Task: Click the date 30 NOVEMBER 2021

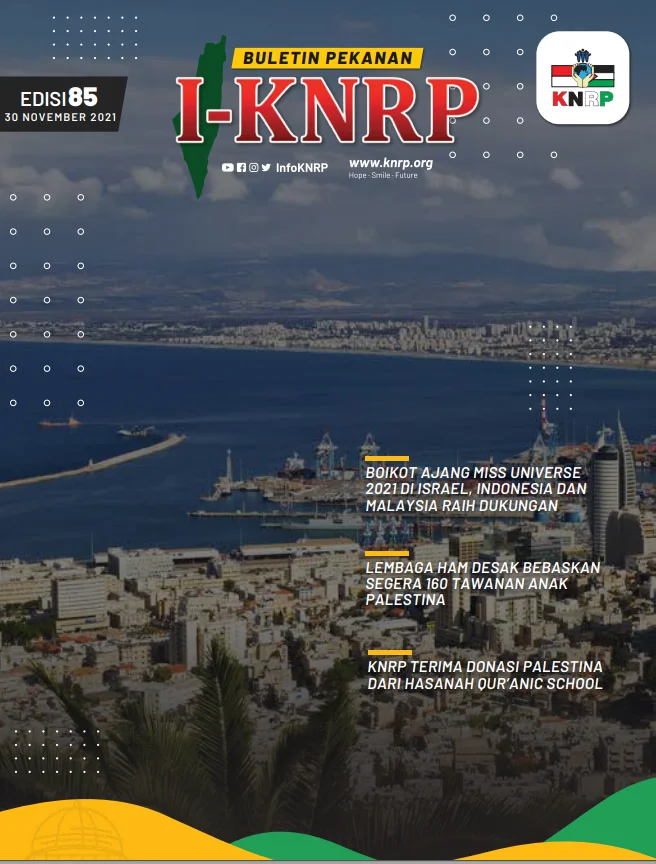Action: pos(61,117)
